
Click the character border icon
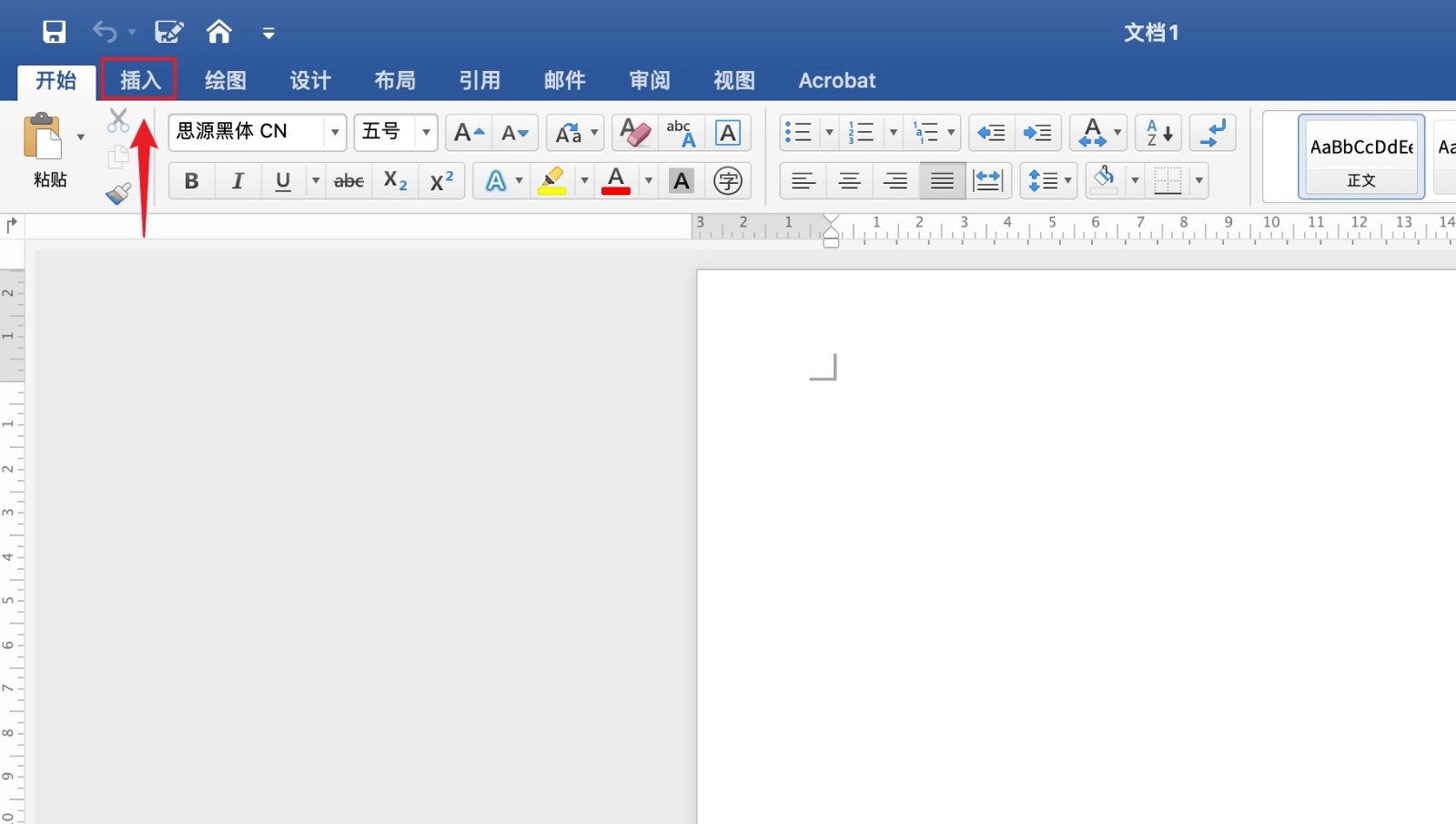[728, 133]
